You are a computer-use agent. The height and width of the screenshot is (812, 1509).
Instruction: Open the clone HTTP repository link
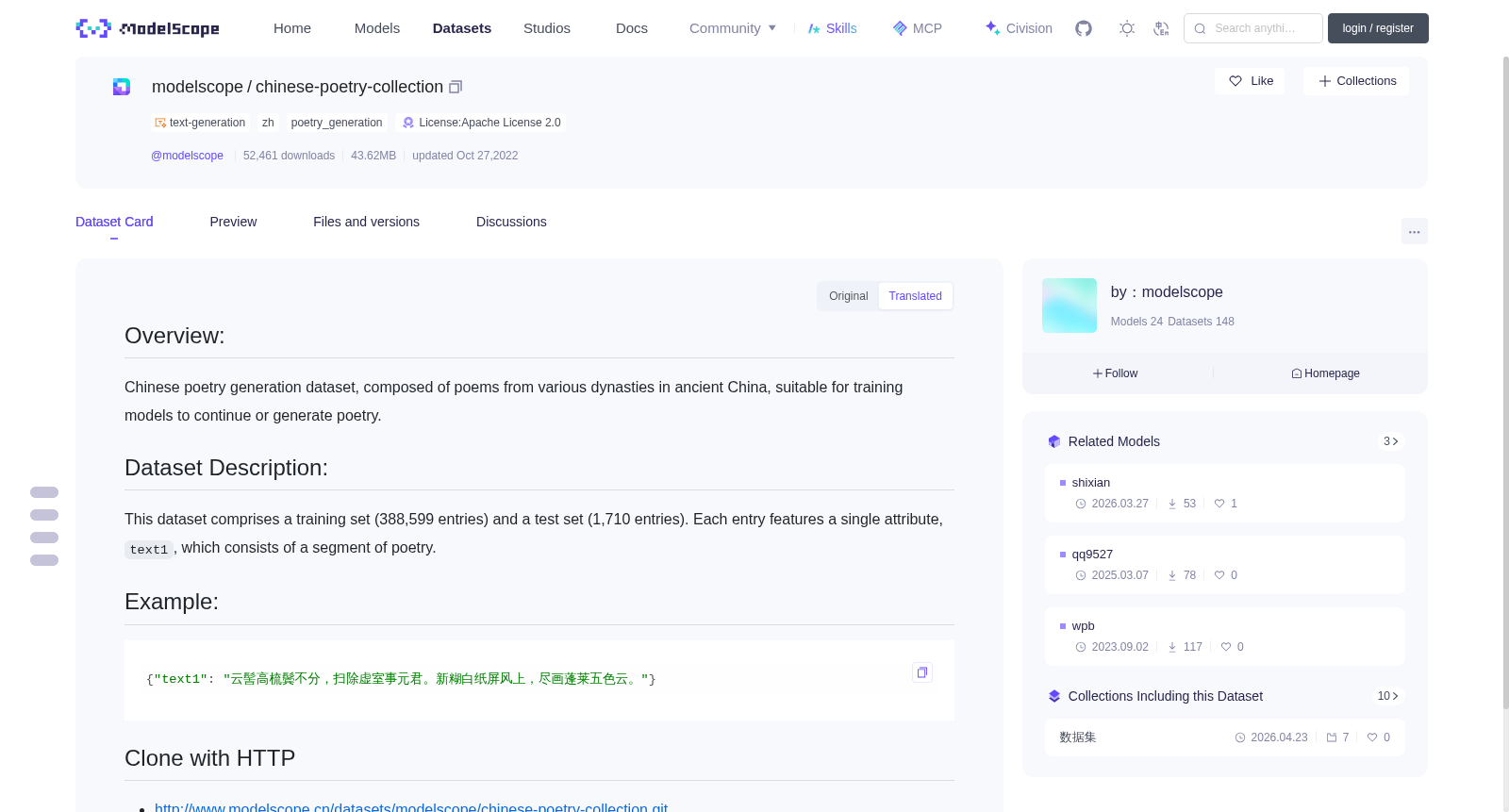point(411,806)
